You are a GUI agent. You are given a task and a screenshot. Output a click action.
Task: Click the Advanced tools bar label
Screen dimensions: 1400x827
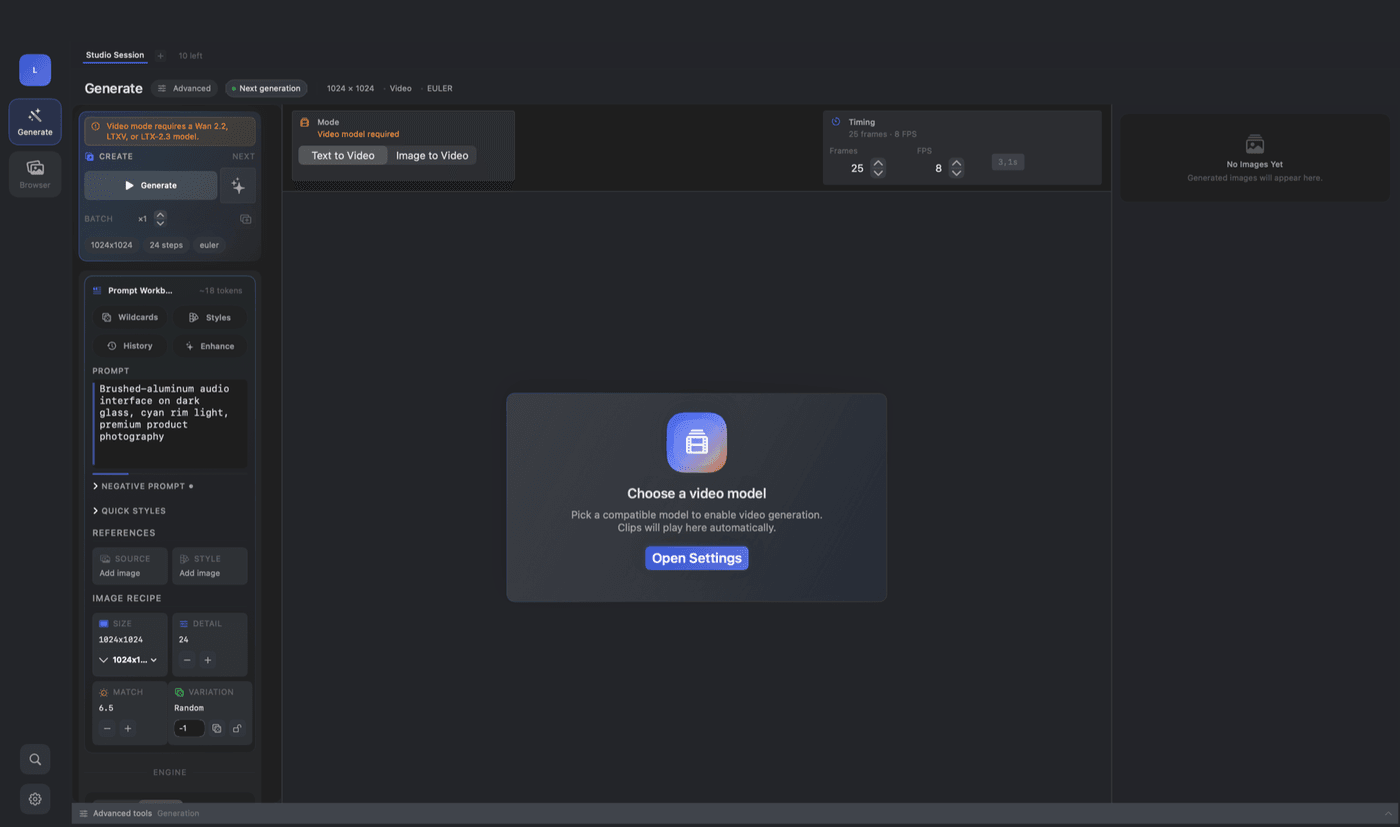(122, 814)
